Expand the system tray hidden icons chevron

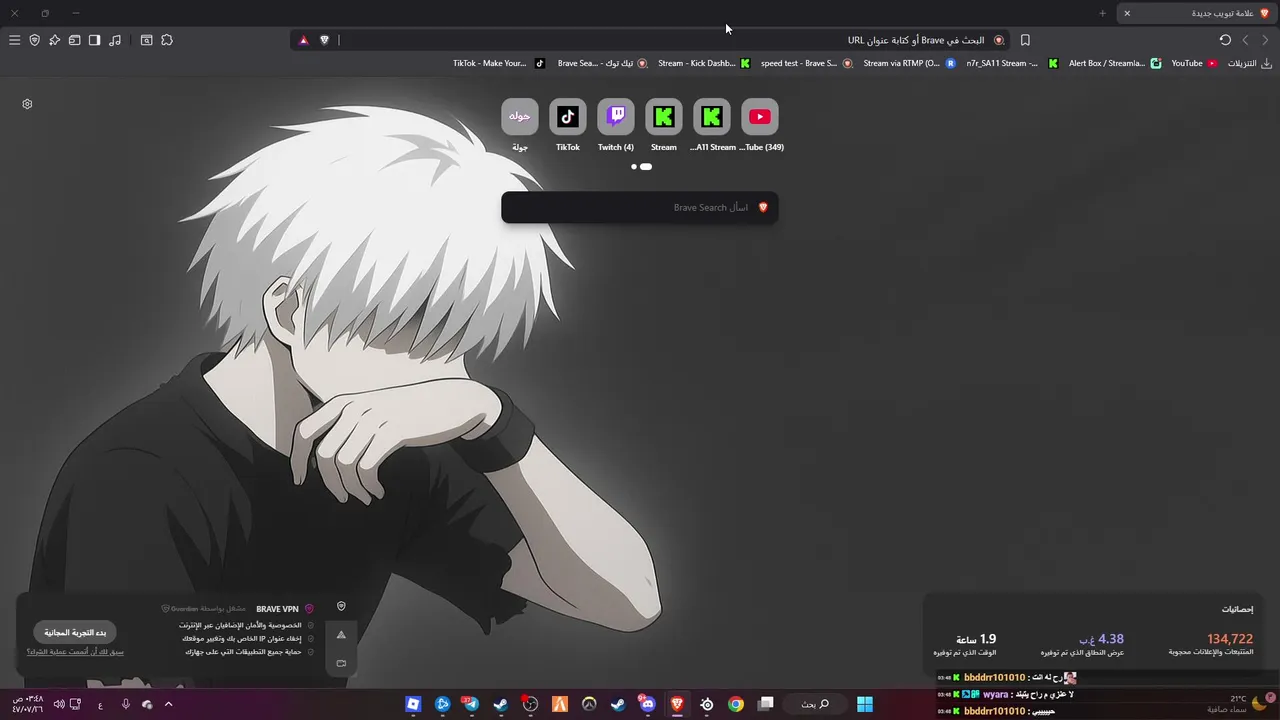point(168,704)
